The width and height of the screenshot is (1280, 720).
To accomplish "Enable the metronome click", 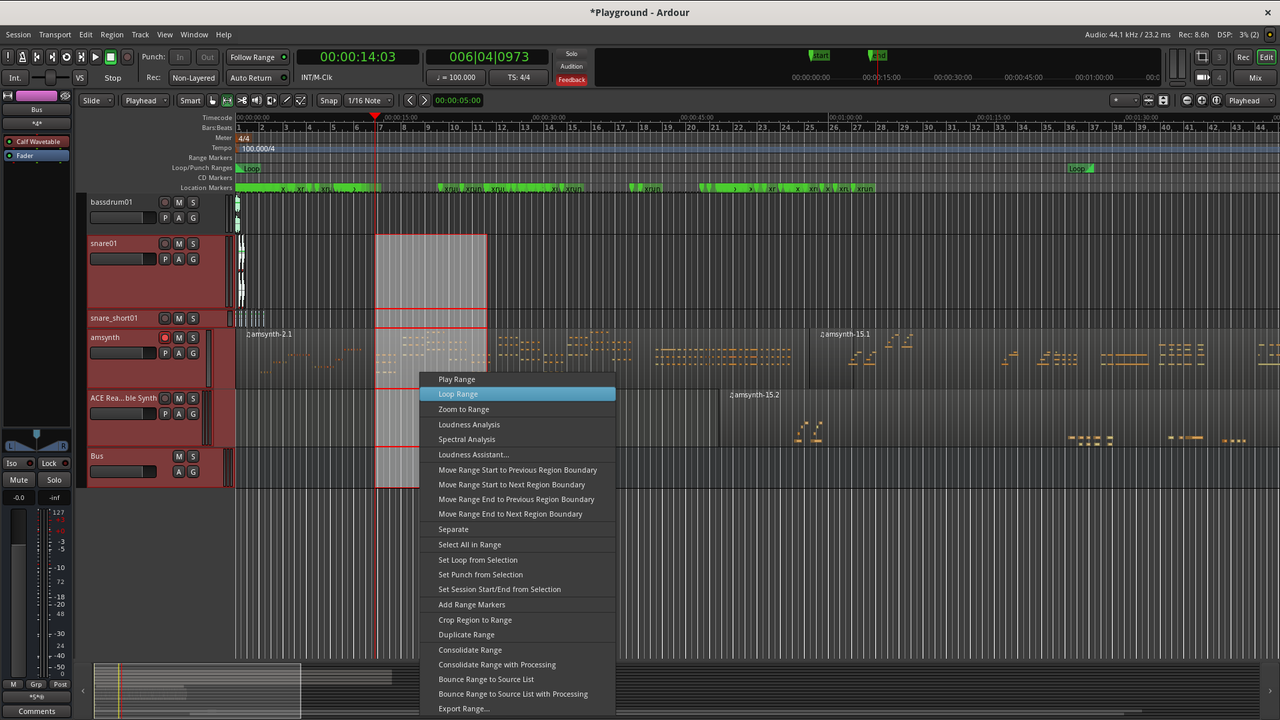I will click(23, 57).
